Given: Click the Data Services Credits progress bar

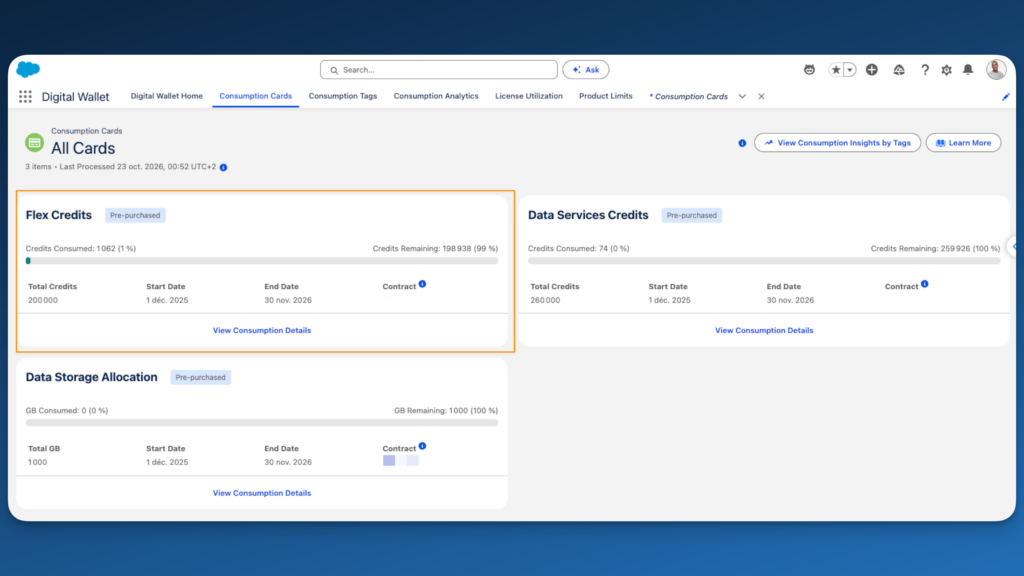Looking at the screenshot, I should pos(764,261).
